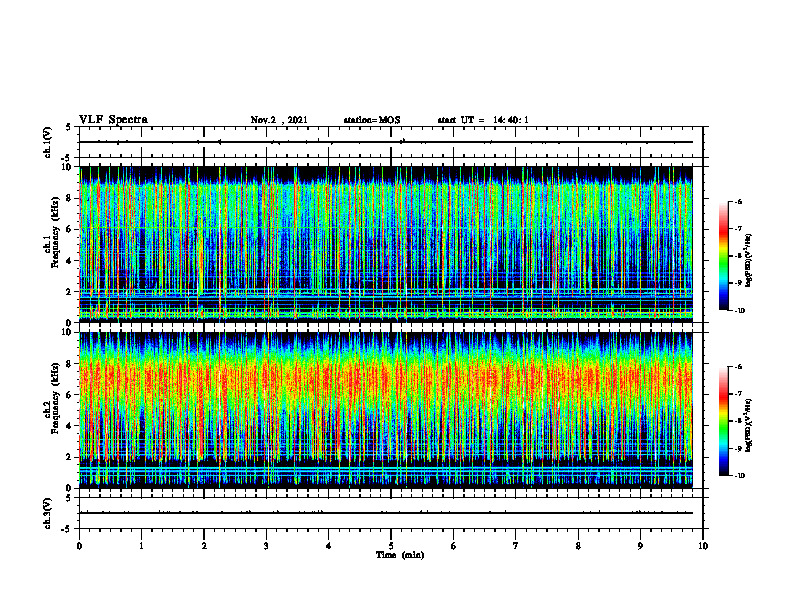
Task: Click the "-9" label on lower colorbar
Action: pyautogui.click(x=738, y=448)
